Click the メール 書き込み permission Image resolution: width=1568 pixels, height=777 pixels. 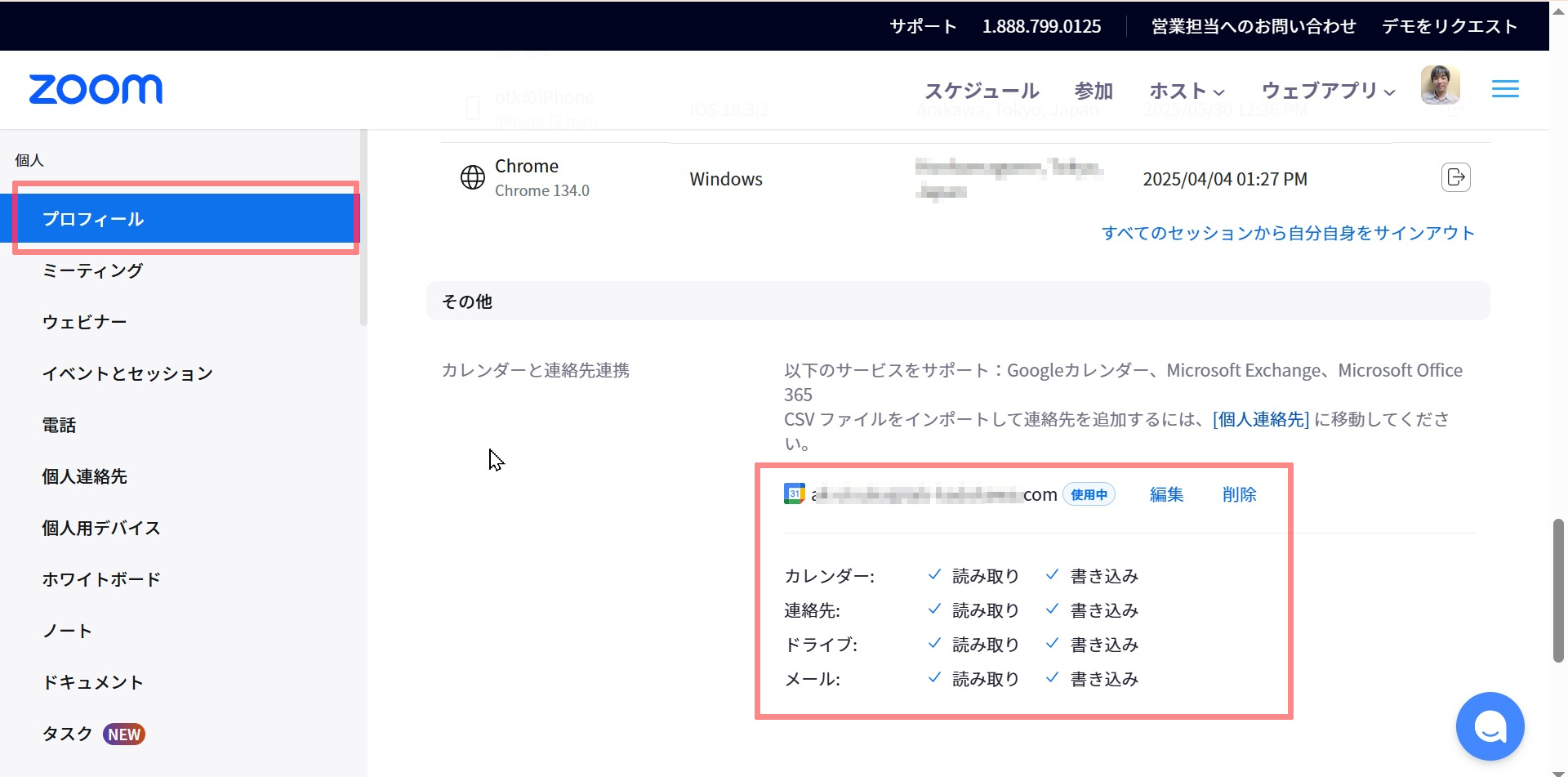[x=1092, y=679]
